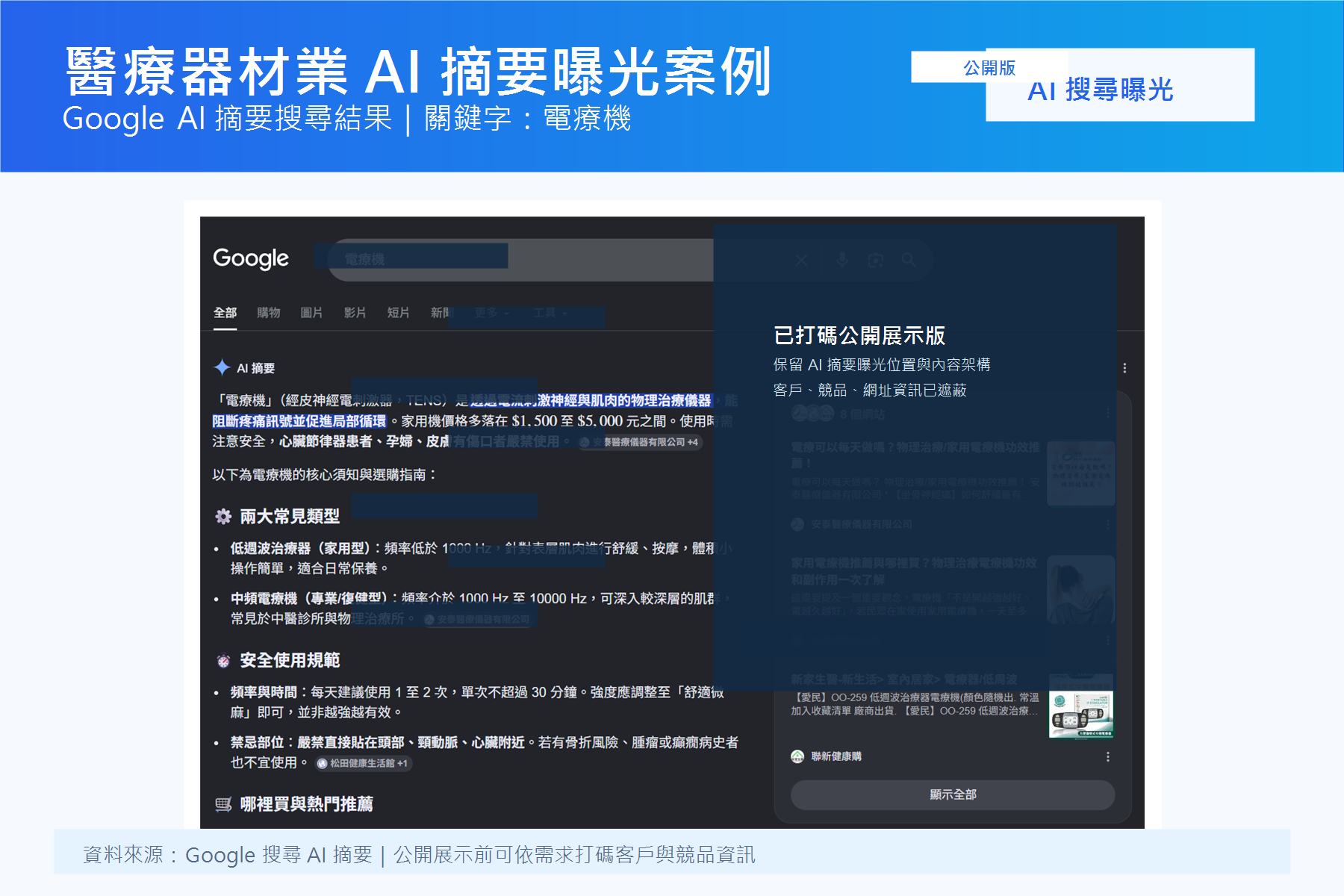
Task: Click the 公開版 label in the header
Action: [989, 68]
